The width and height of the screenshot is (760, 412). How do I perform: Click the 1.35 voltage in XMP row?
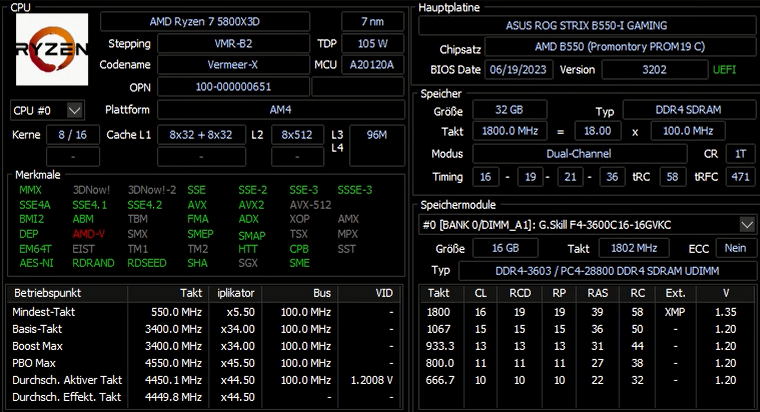[726, 312]
